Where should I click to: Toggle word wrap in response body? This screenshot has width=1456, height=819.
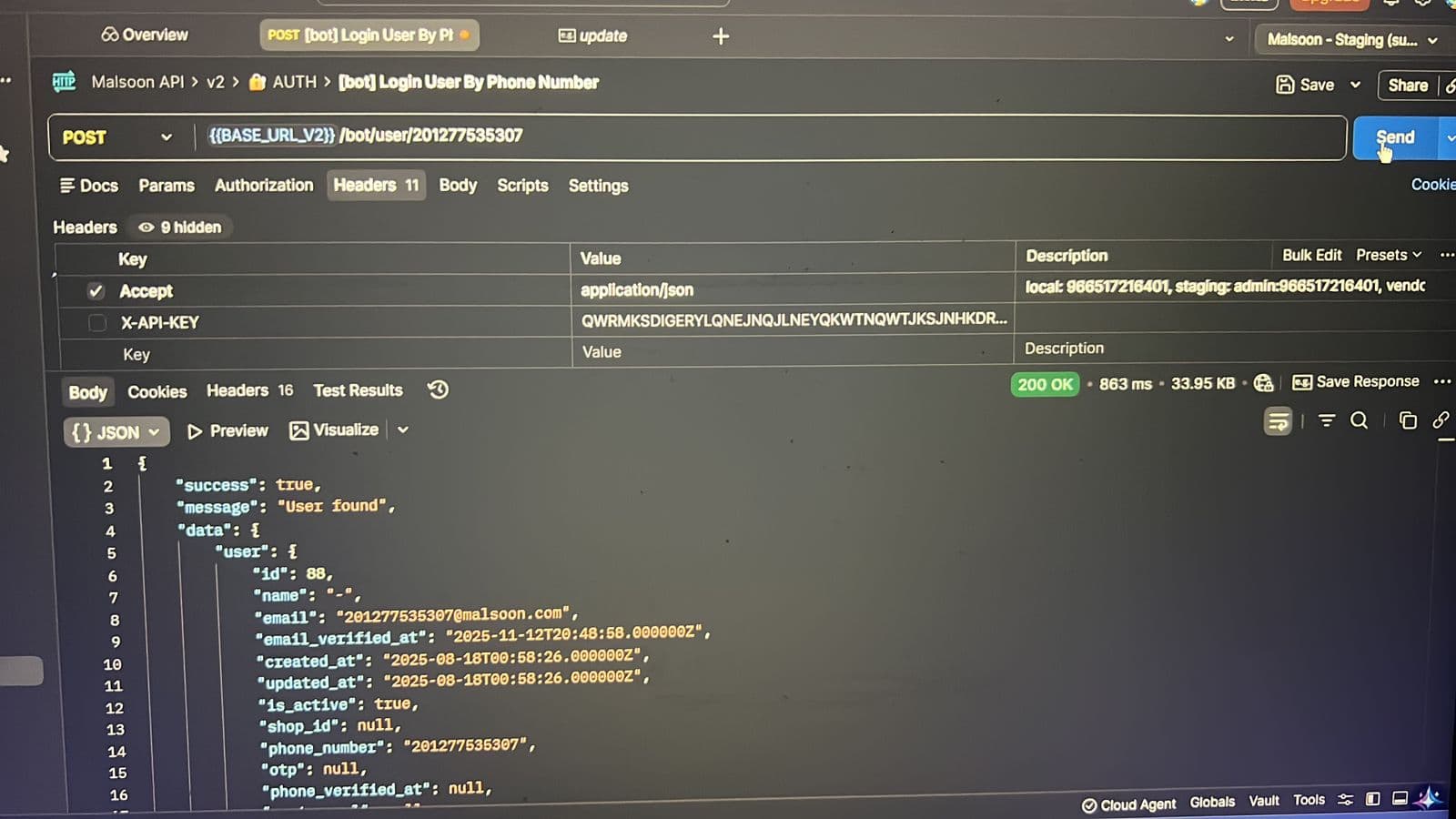coord(1278,421)
